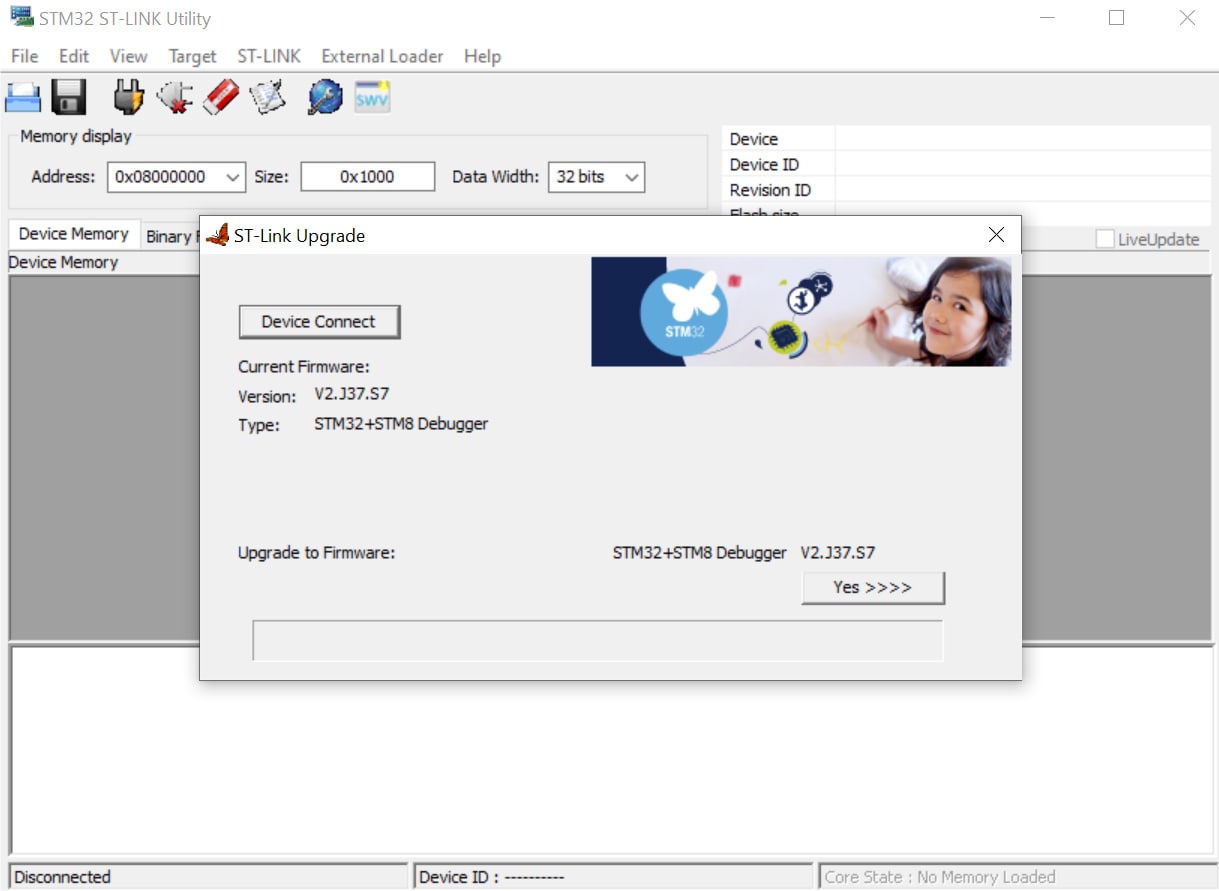The height and width of the screenshot is (891, 1219).
Task: Click the Device ID status bar entry
Action: 613,877
